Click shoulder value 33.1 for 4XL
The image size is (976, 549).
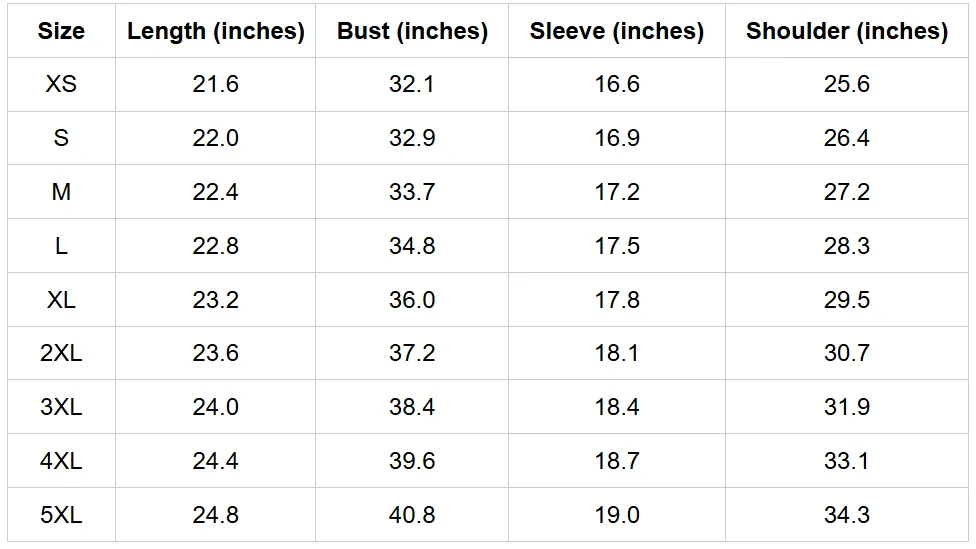pyautogui.click(x=847, y=461)
